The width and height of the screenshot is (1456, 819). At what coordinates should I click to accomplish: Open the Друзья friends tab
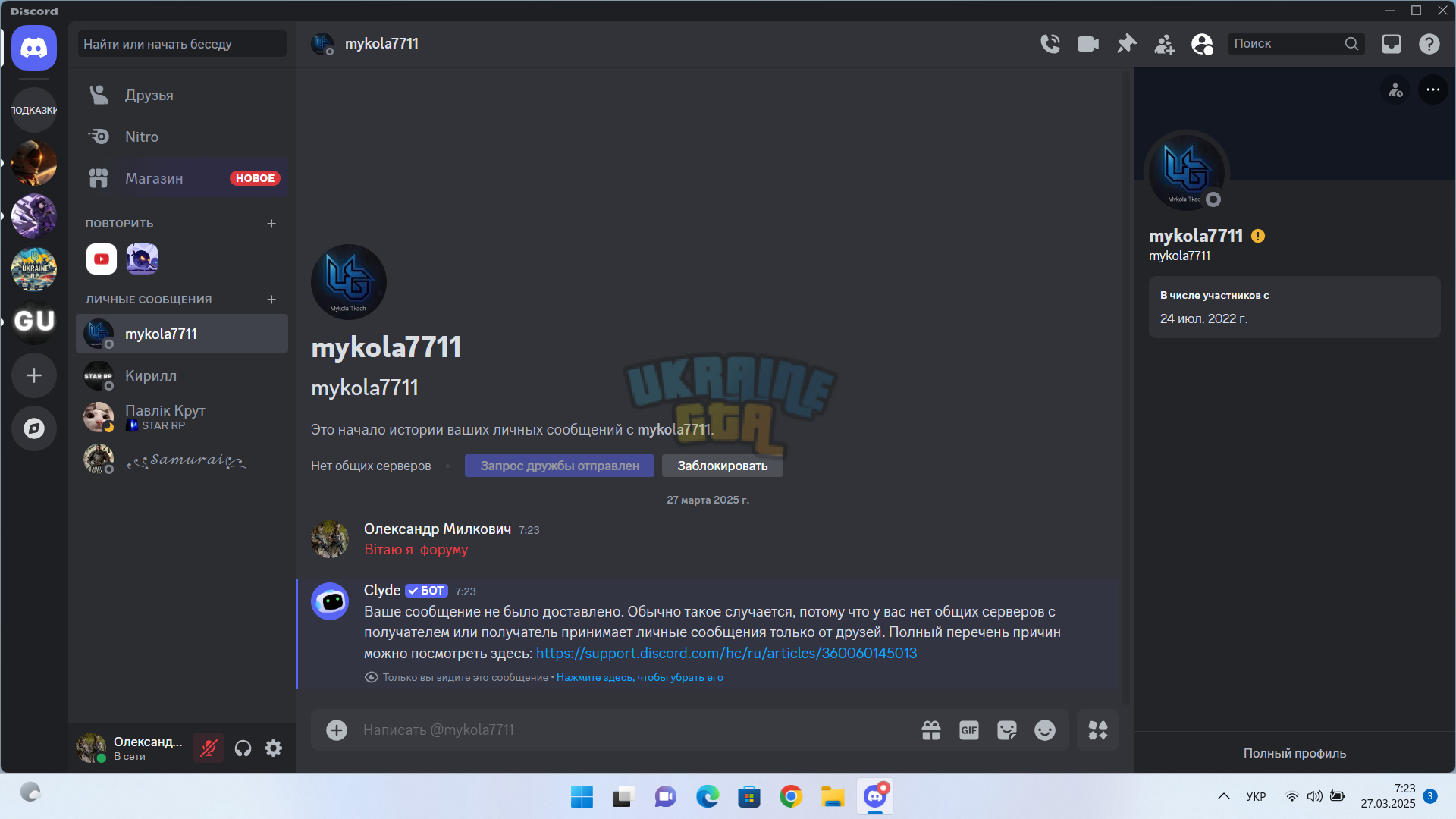click(x=182, y=95)
